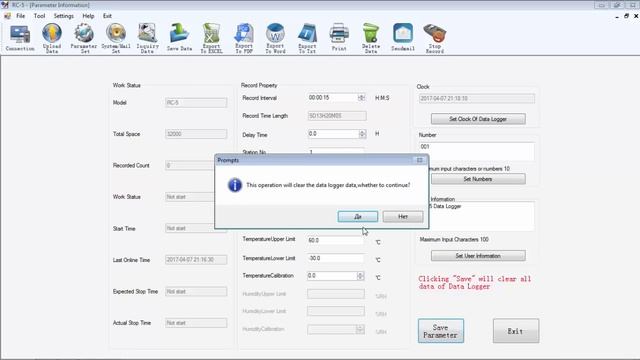640x360 pixels.
Task: Open Parameter Set from toolbar
Action: [84, 38]
